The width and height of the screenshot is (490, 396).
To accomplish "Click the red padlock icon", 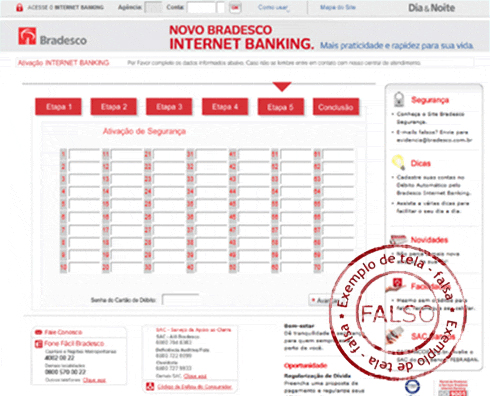I will coord(20,7).
